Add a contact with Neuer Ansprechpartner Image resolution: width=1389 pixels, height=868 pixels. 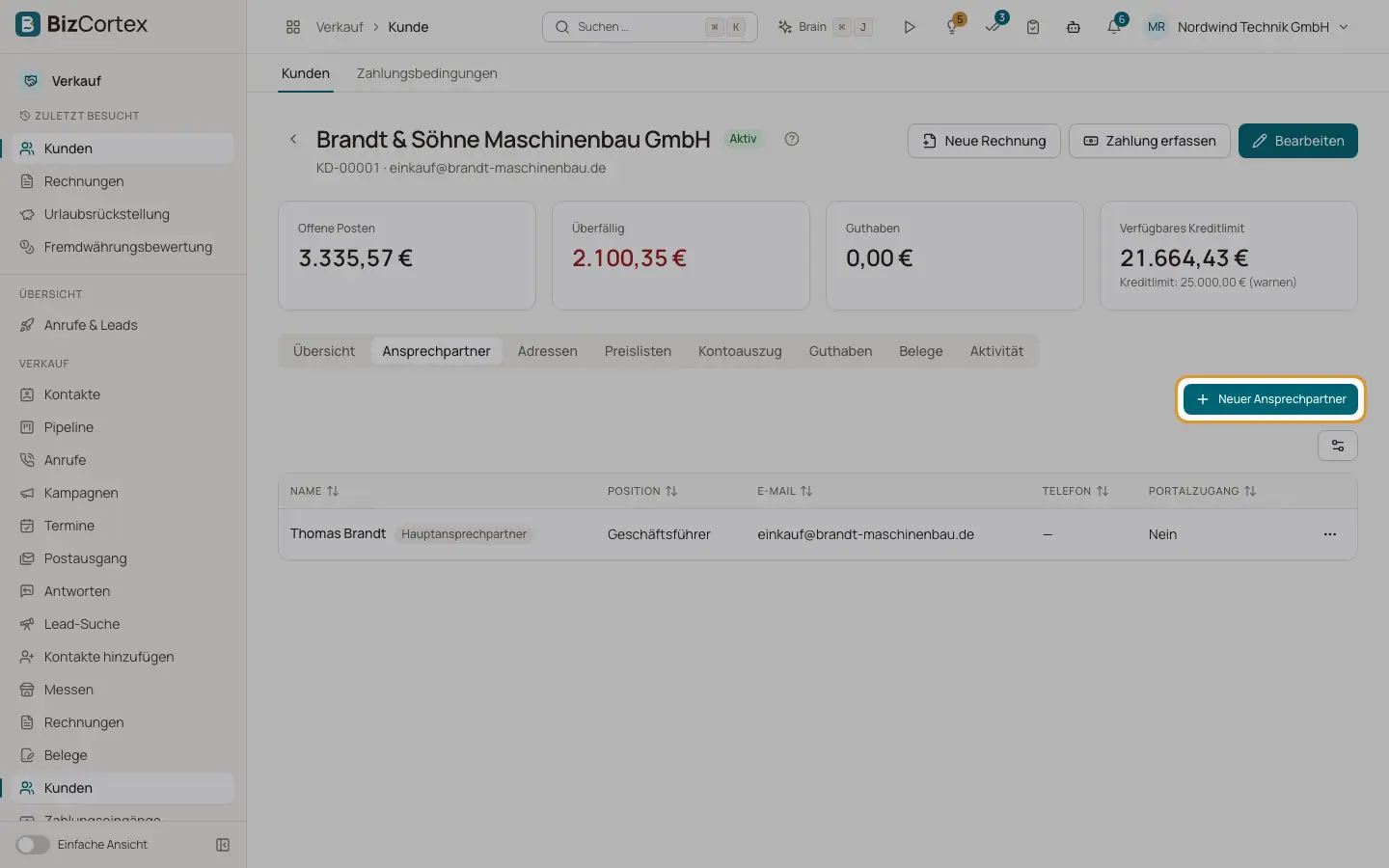pyautogui.click(x=1270, y=399)
